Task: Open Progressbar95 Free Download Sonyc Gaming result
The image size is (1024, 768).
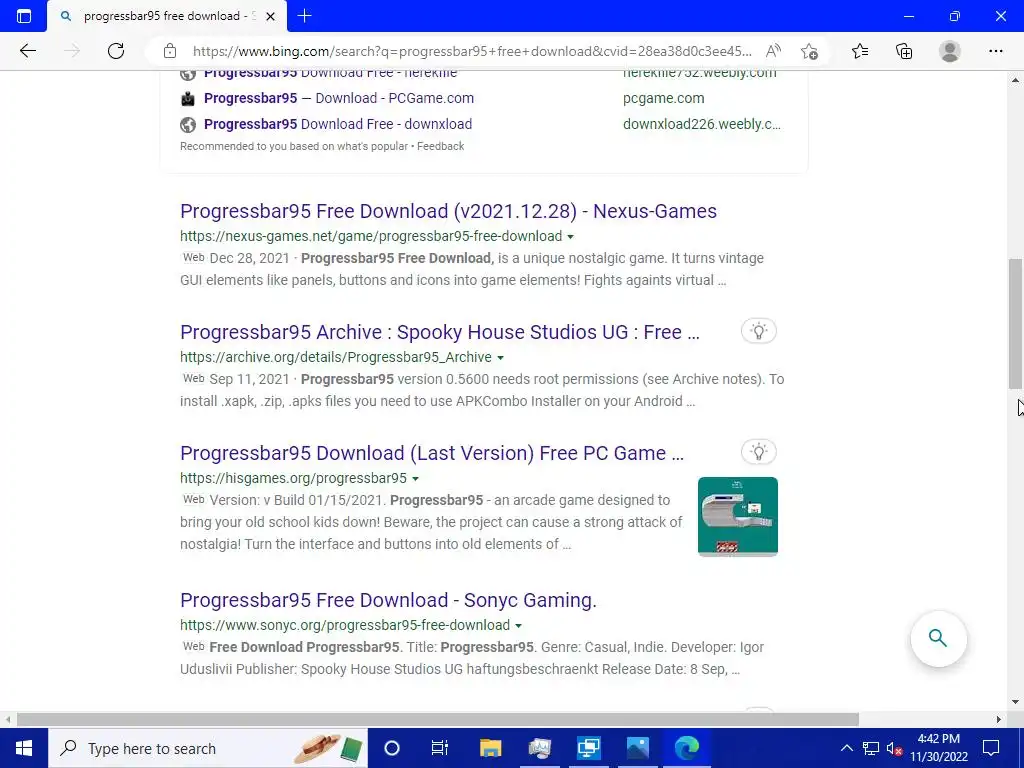Action: click(x=388, y=600)
